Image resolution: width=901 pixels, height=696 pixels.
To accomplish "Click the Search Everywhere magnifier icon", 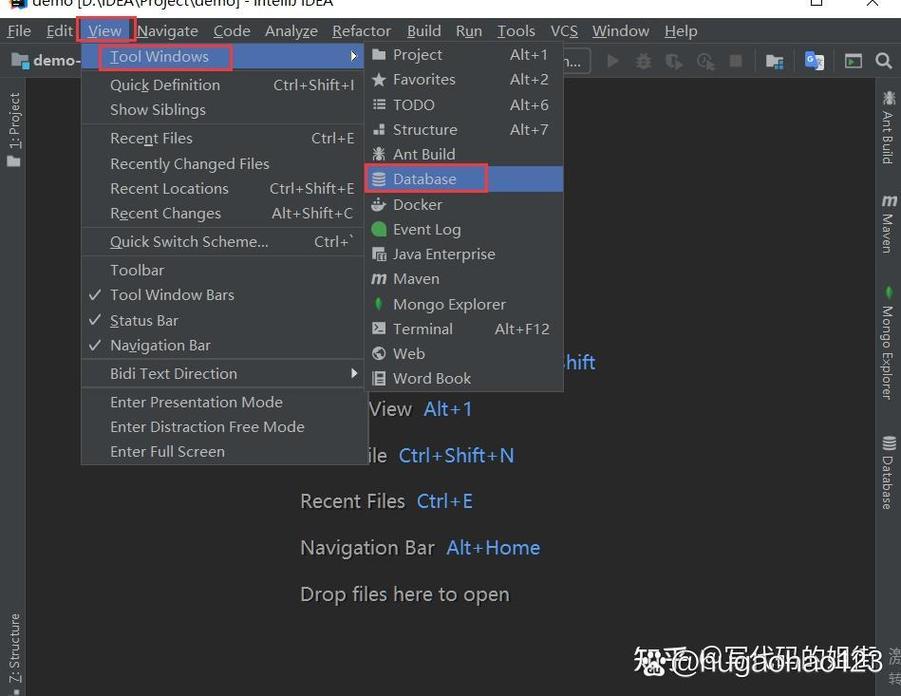I will click(884, 60).
